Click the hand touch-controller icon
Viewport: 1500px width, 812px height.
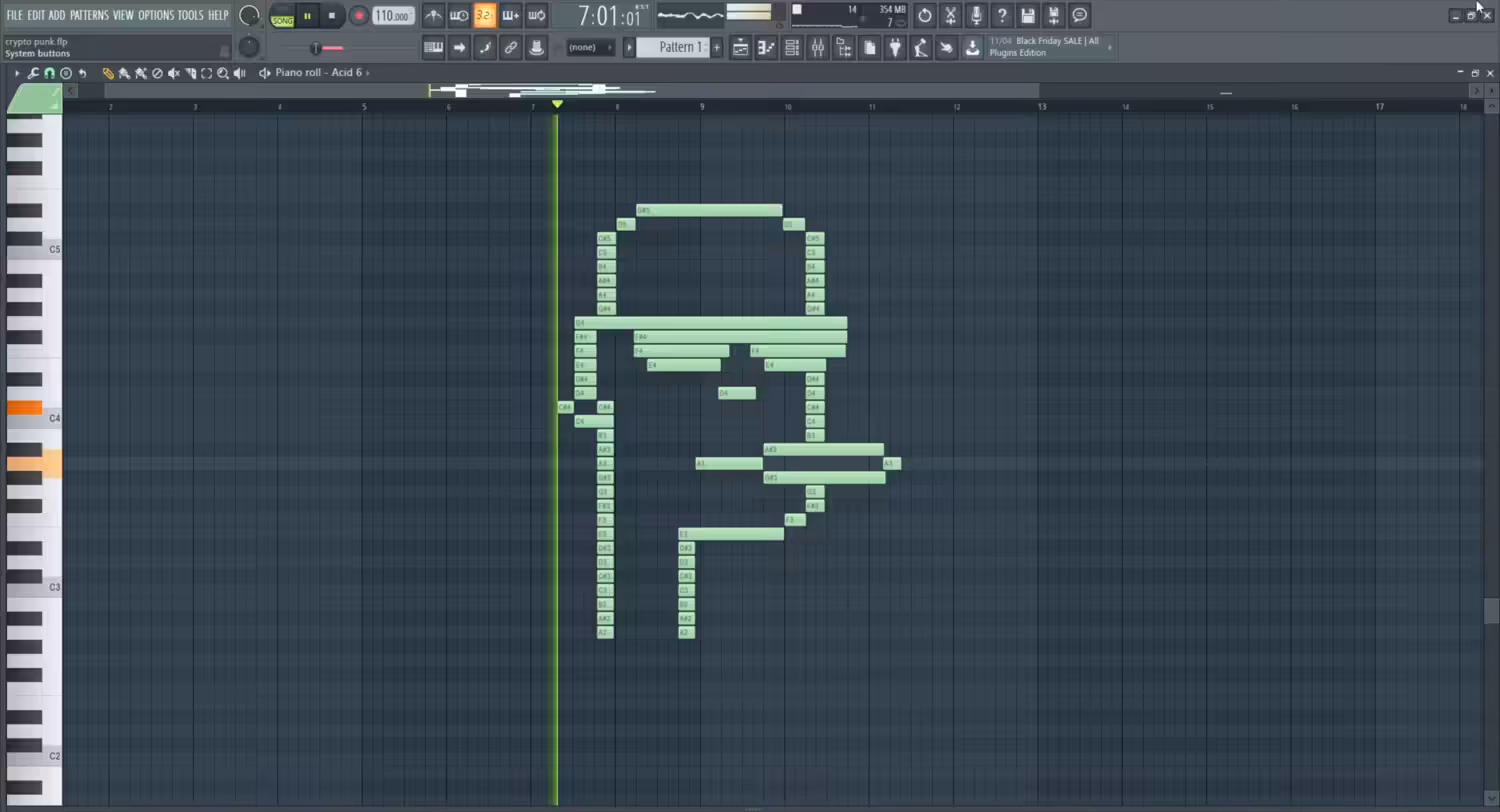tap(947, 47)
